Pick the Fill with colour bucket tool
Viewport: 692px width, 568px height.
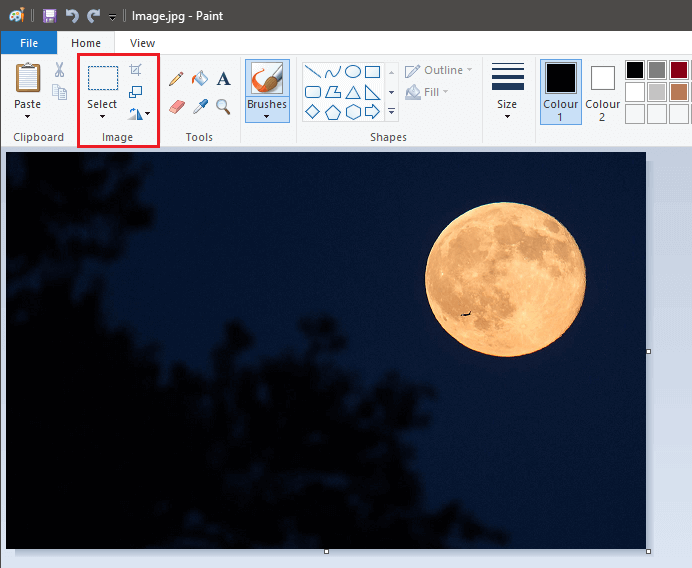200,78
